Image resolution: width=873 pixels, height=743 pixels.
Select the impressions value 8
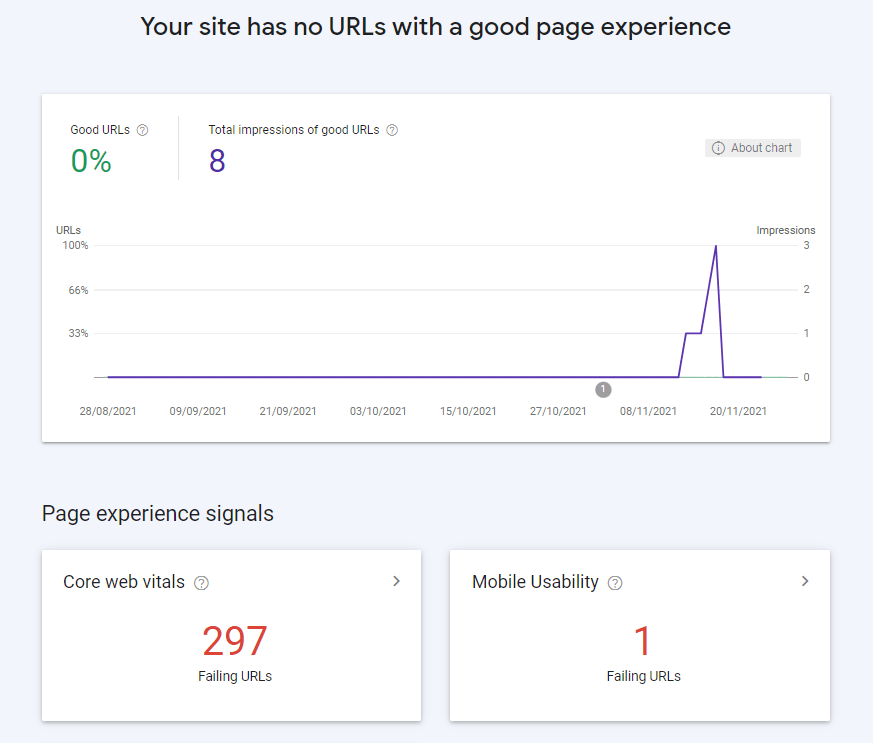[x=217, y=161]
